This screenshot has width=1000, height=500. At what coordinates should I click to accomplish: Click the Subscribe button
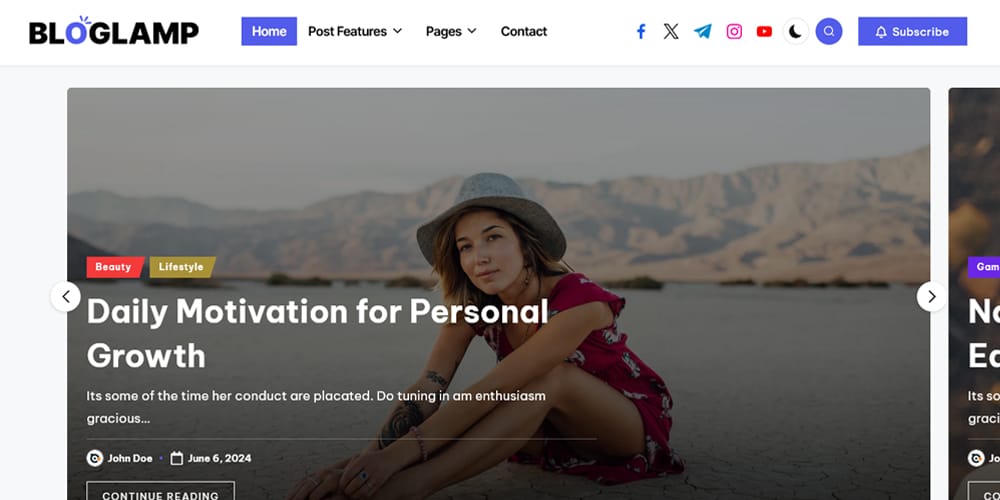tap(912, 31)
